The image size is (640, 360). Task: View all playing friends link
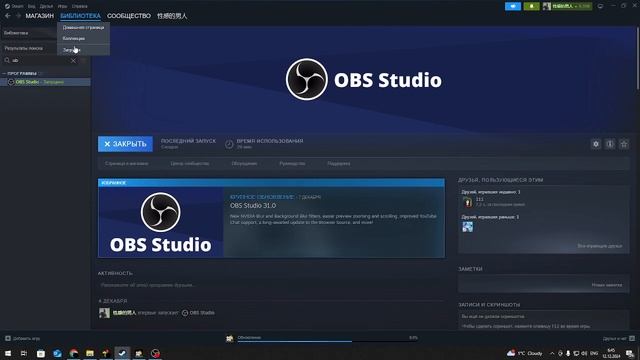point(600,246)
